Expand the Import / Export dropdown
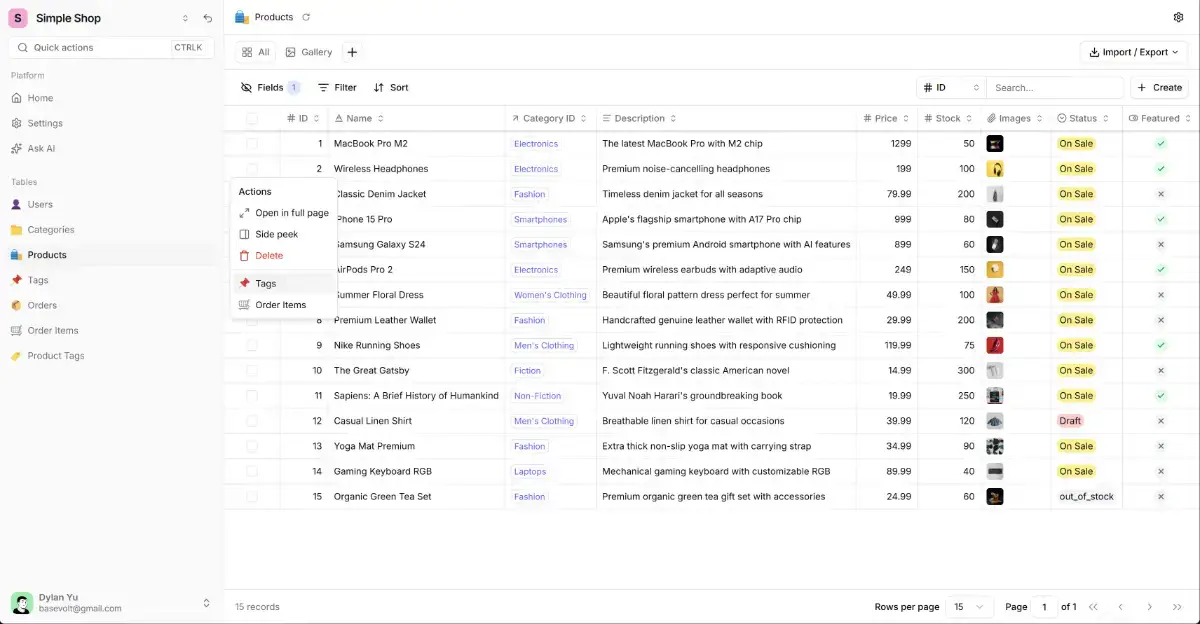This screenshot has width=1200, height=624. [1134, 52]
